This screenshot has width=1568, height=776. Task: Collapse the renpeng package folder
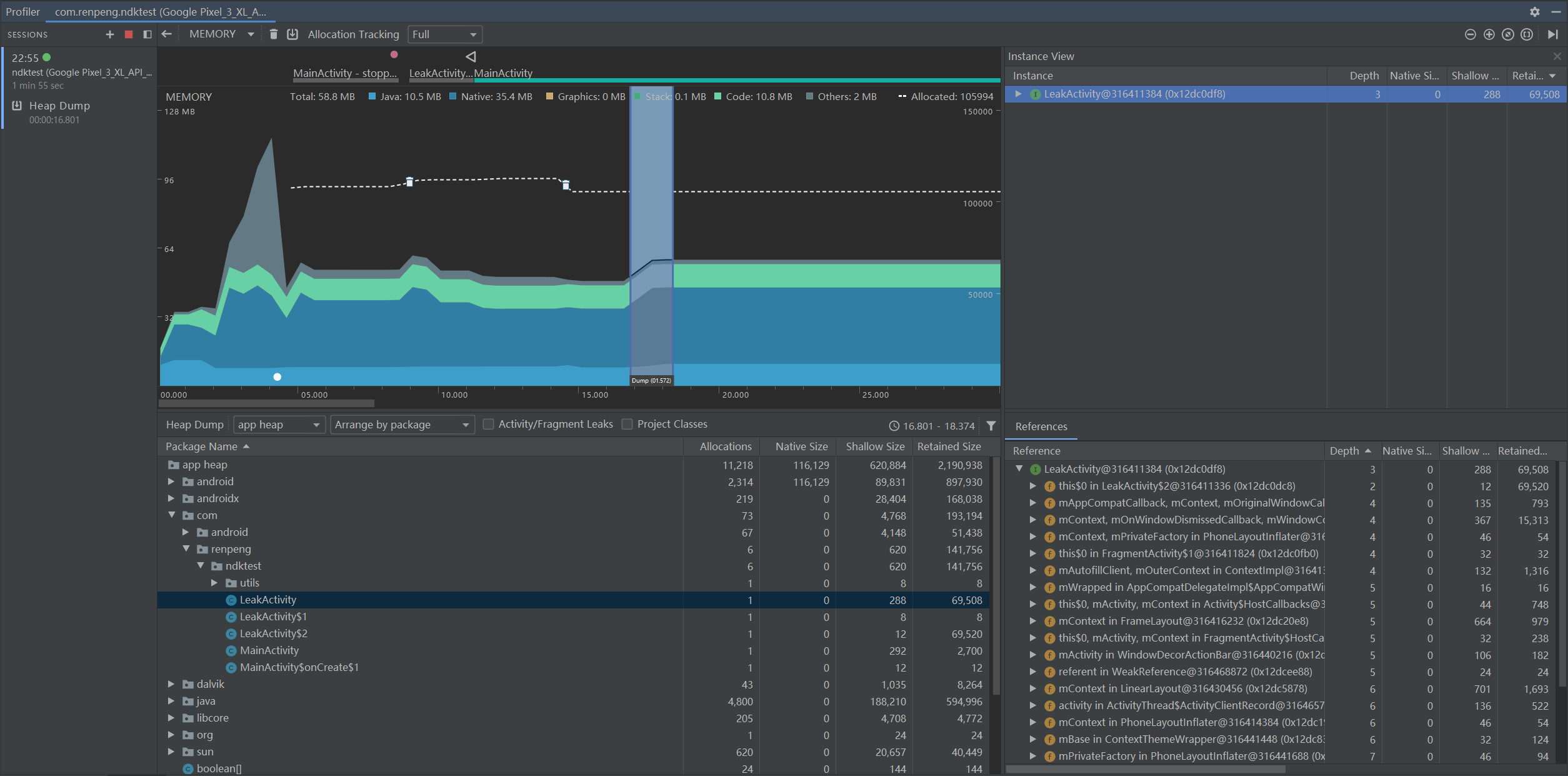click(186, 548)
